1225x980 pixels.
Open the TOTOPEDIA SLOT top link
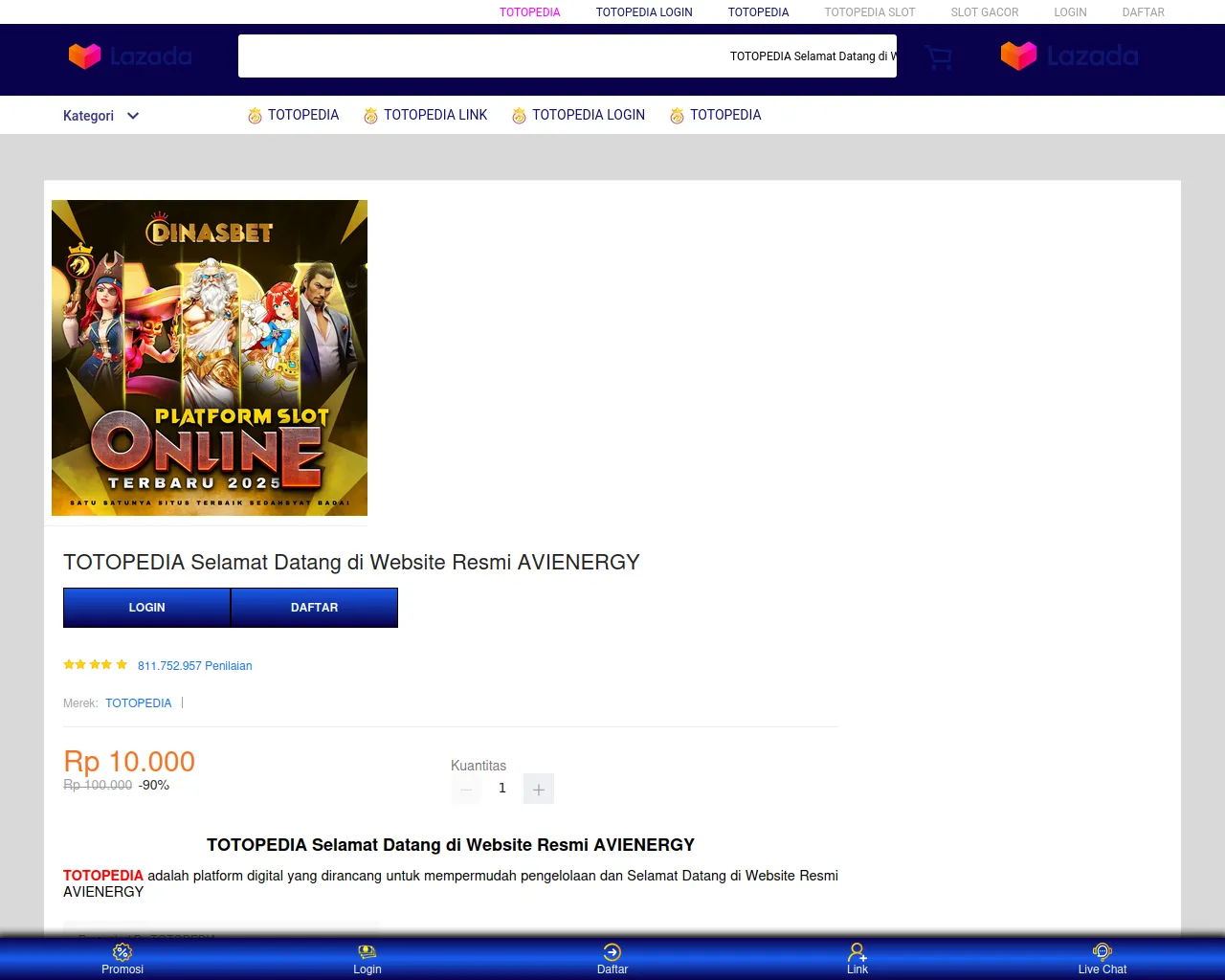(870, 12)
